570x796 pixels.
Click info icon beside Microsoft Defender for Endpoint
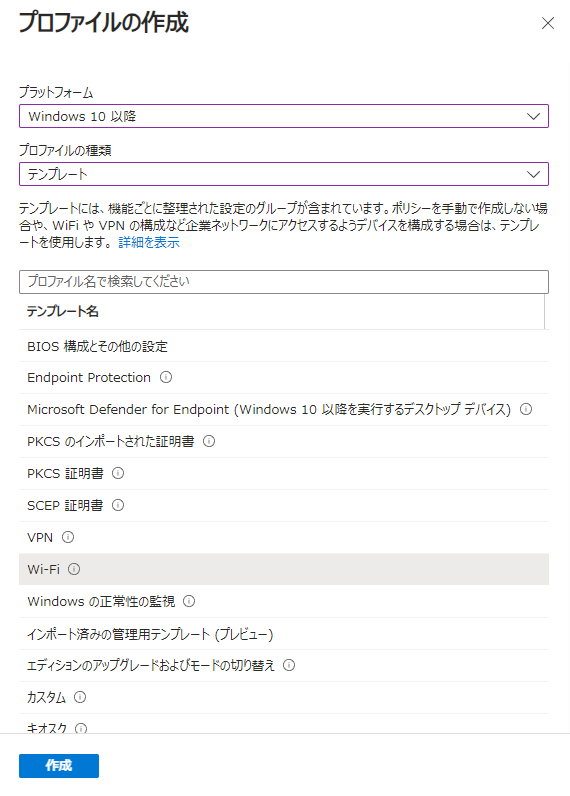pos(526,409)
